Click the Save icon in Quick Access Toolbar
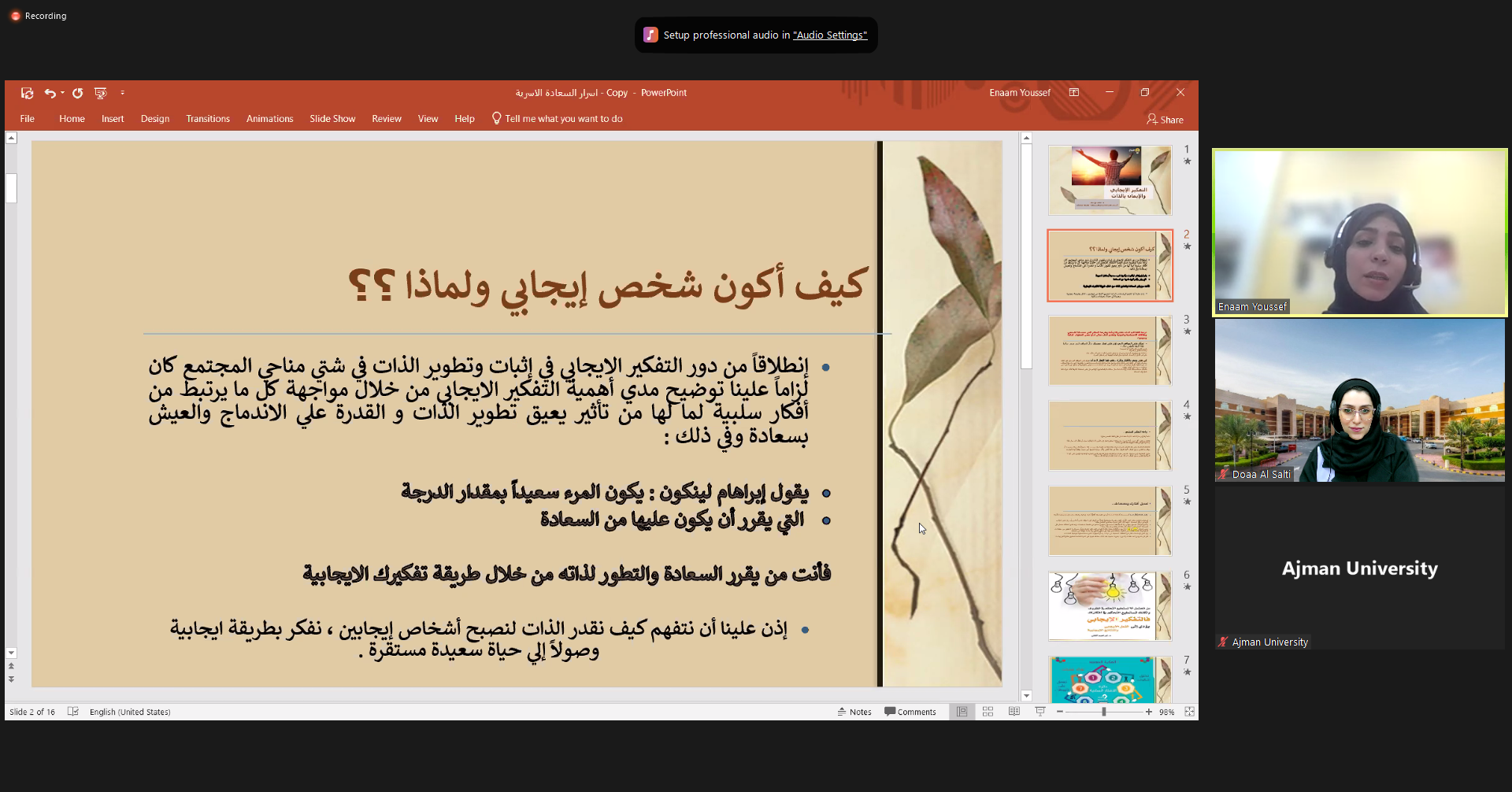 click(x=27, y=93)
